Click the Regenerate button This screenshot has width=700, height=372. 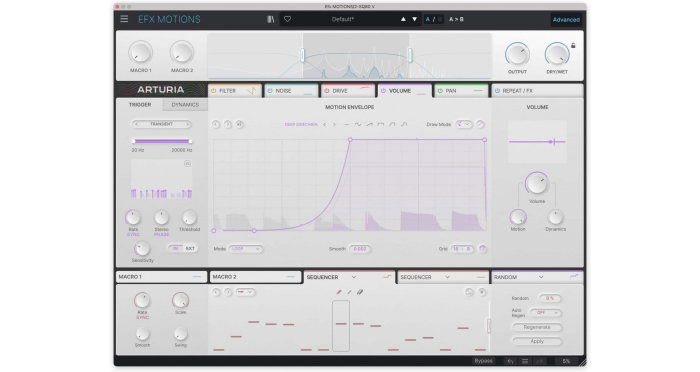pos(537,327)
